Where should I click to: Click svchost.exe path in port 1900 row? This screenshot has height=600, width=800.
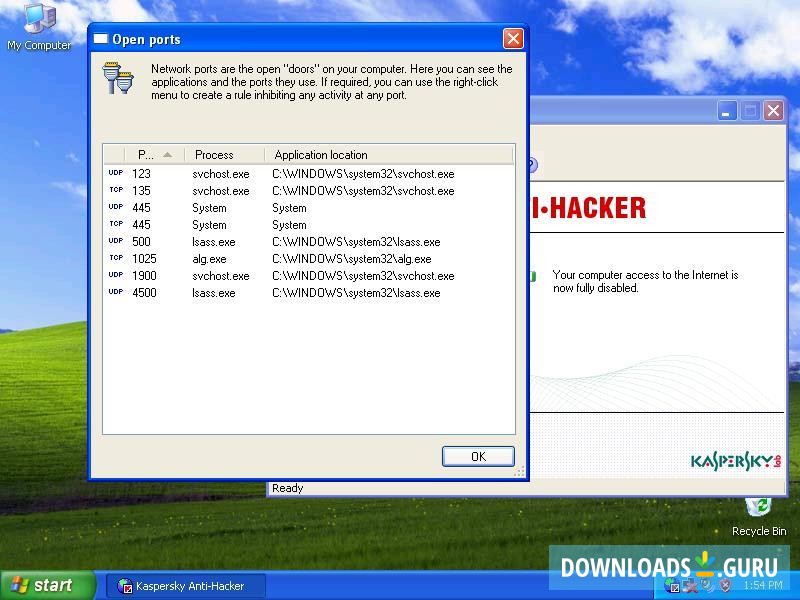pos(363,276)
